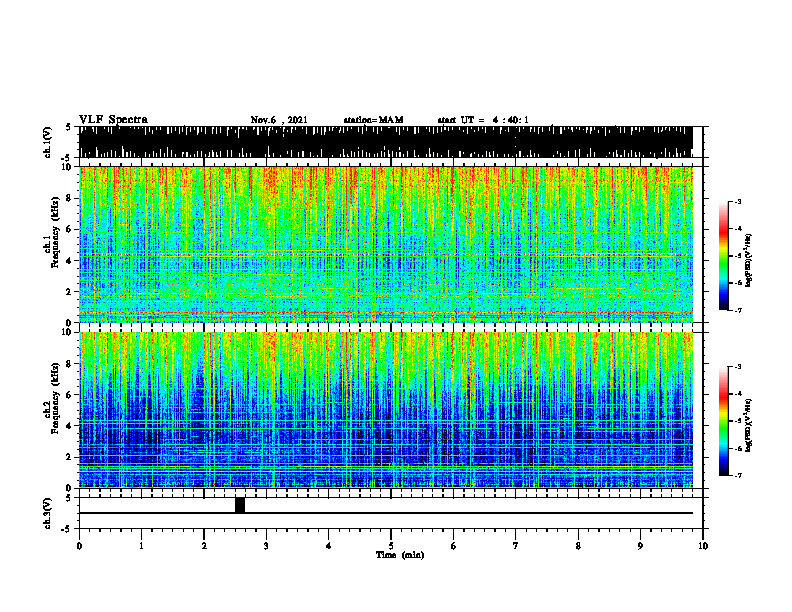792x612 pixels.
Task: Click time axis tick label "10"
Action: tap(703, 546)
